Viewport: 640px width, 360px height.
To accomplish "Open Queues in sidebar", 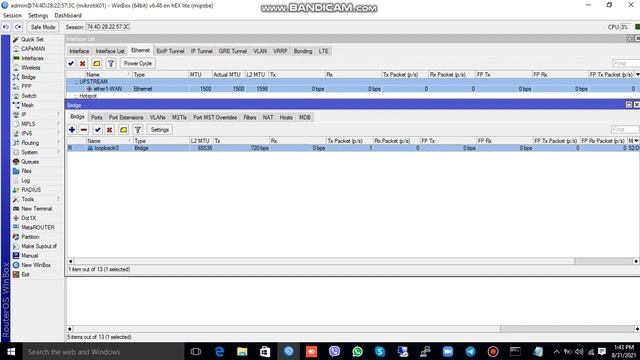I will click(30, 162).
